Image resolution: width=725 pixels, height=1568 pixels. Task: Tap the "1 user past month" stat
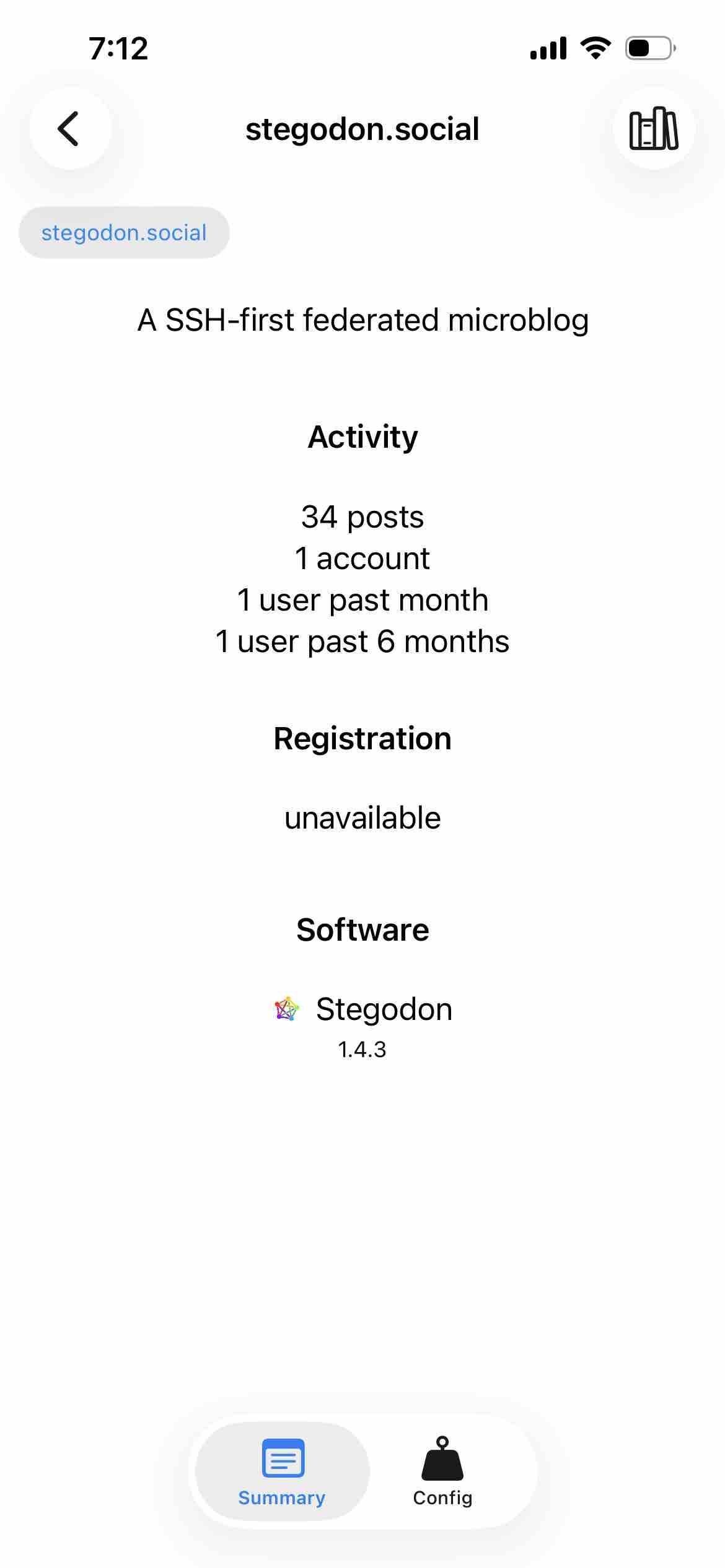(x=362, y=599)
